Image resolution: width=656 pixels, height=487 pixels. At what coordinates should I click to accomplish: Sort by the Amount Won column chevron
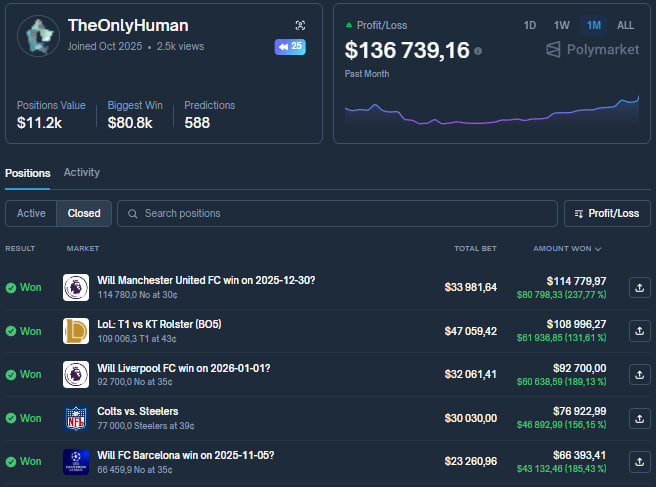click(598, 249)
